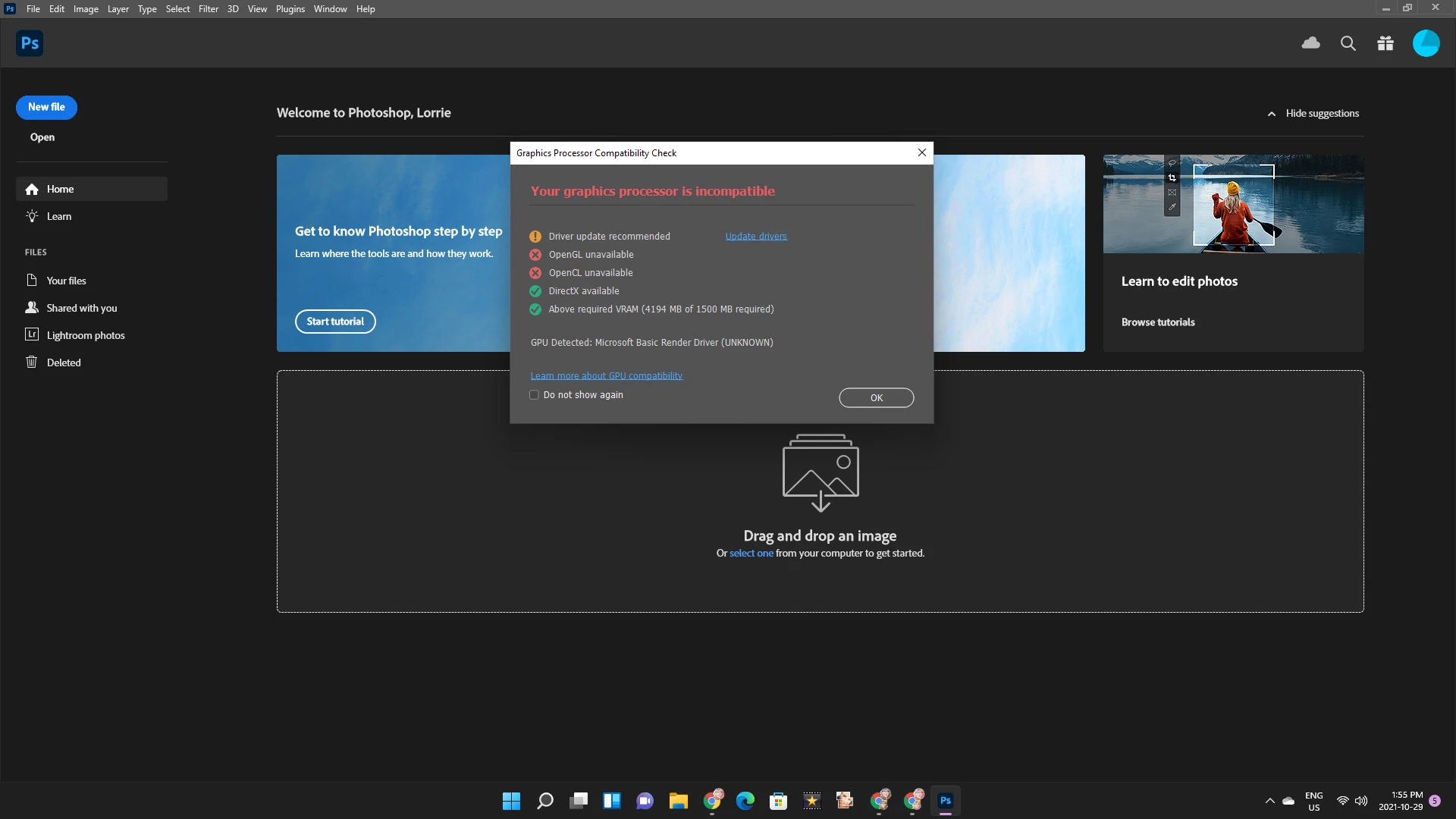Click the cloud storage icon in header

point(1310,43)
